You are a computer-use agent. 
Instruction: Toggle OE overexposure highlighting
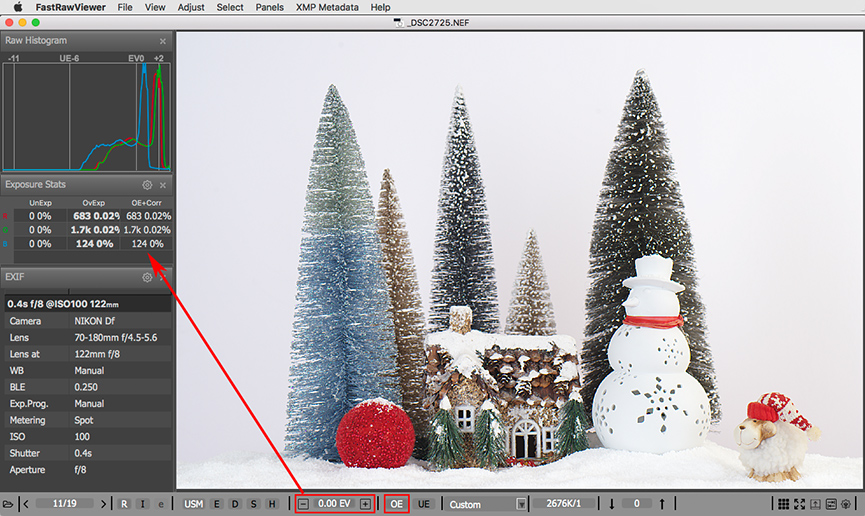tap(397, 504)
